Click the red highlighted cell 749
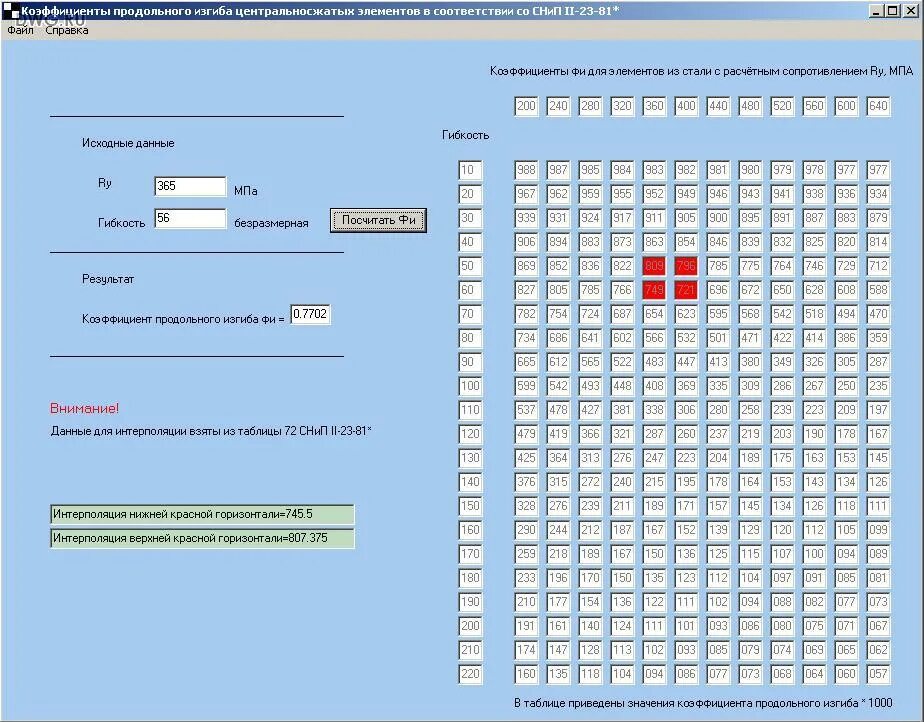Screen dimensions: 924x722 [x=654, y=290]
